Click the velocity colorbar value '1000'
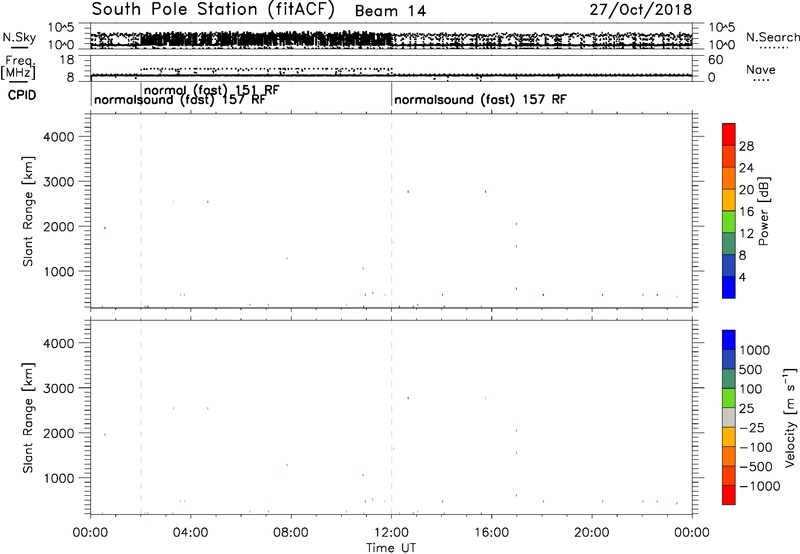800x554 pixels. (x=755, y=350)
